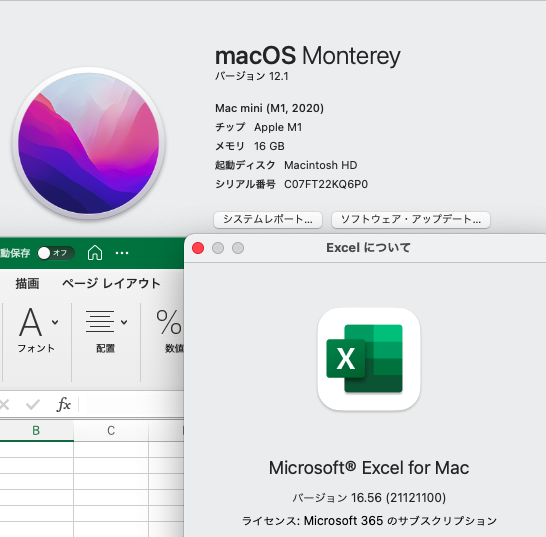Switch to the 描画 ribbon tab
Image resolution: width=546 pixels, height=537 pixels.
(x=27, y=283)
